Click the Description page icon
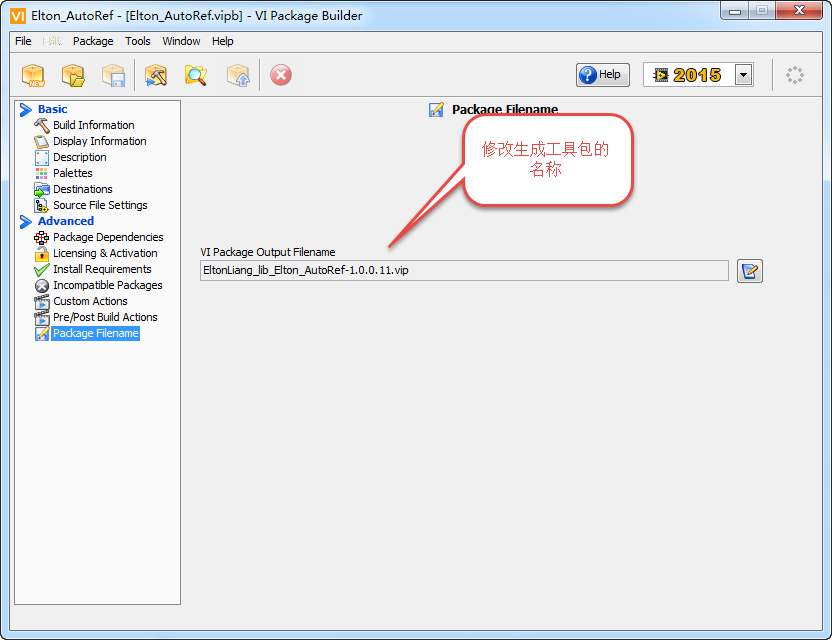 pos(41,158)
